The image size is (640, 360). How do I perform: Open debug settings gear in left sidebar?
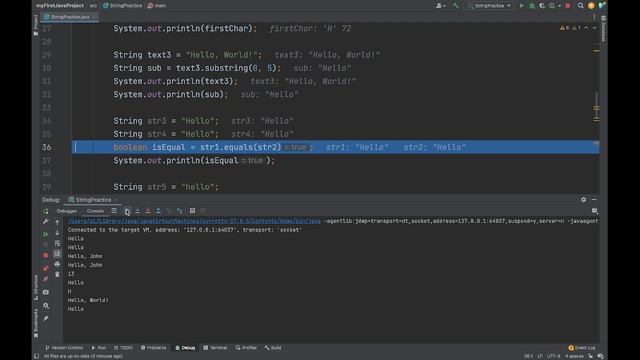[46, 305]
